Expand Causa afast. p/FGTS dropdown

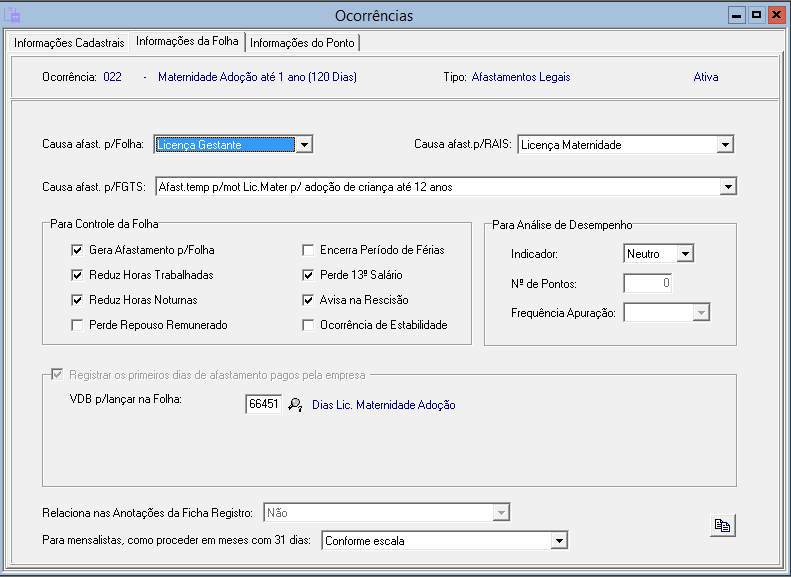[x=728, y=187]
